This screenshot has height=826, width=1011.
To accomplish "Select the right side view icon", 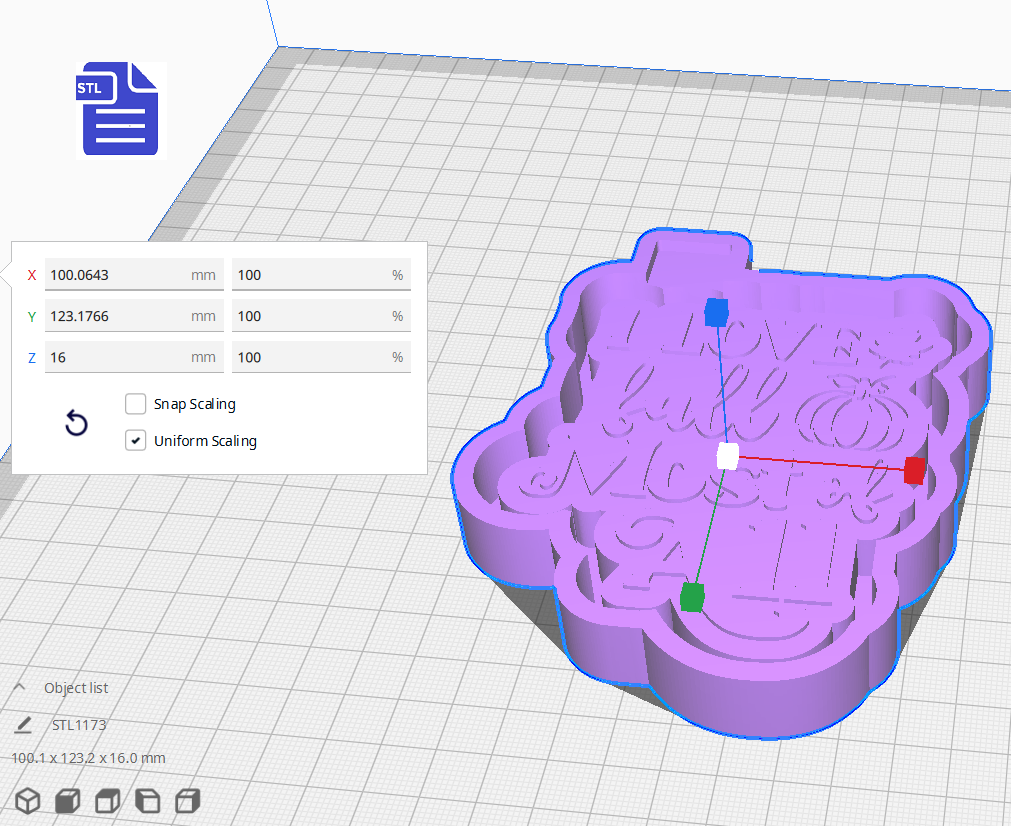I will click(x=188, y=800).
